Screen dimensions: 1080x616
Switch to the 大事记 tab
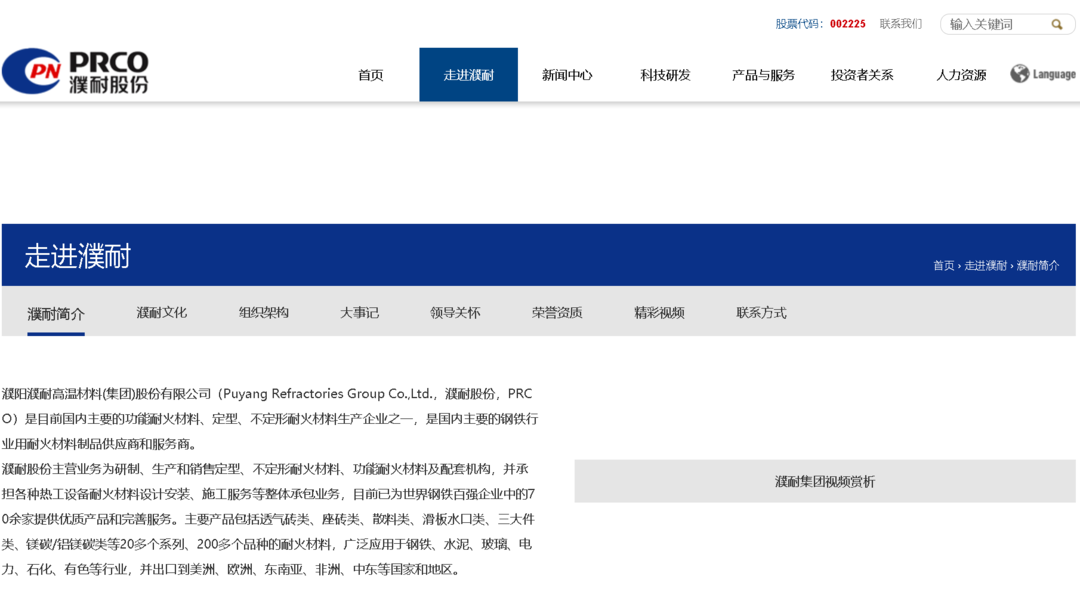(360, 313)
